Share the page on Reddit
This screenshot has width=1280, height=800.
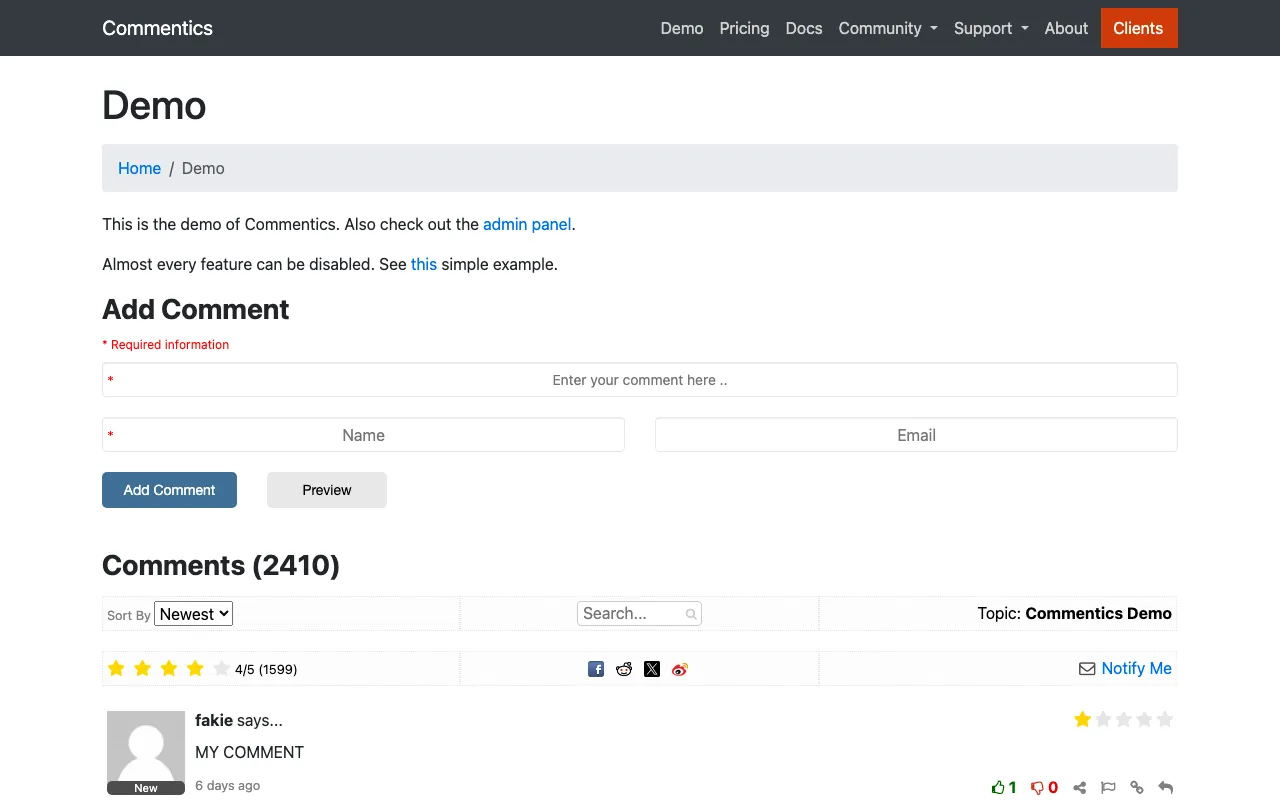(624, 669)
